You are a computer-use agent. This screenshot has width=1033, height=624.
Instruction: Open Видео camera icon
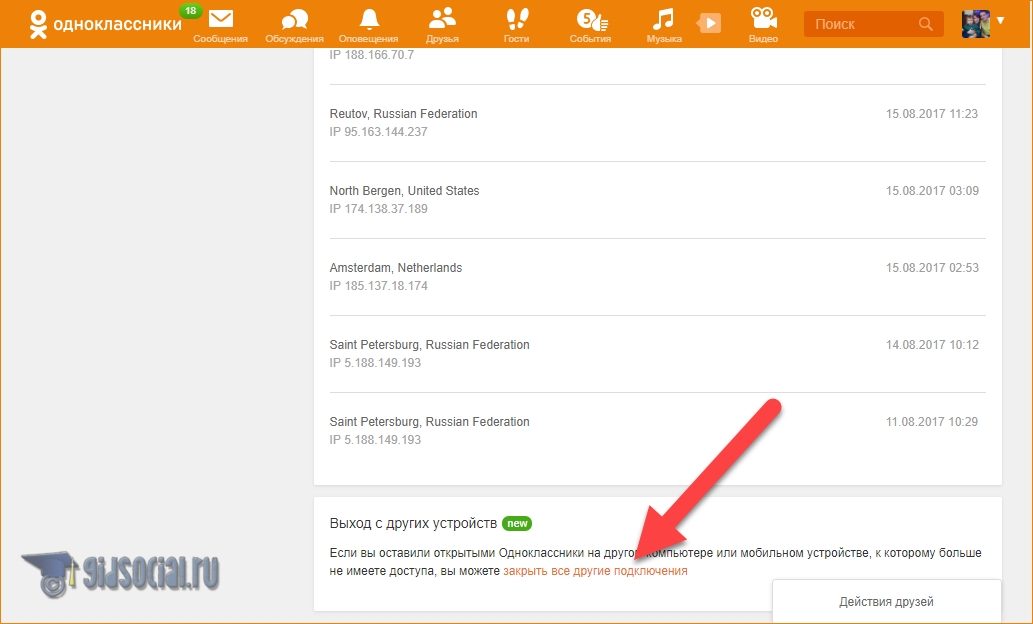[x=763, y=19]
